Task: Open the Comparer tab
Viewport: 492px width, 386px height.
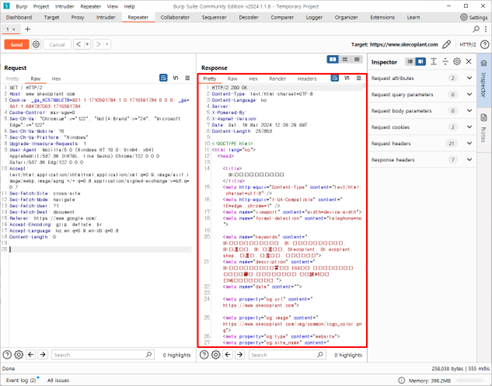Action: coord(282,17)
